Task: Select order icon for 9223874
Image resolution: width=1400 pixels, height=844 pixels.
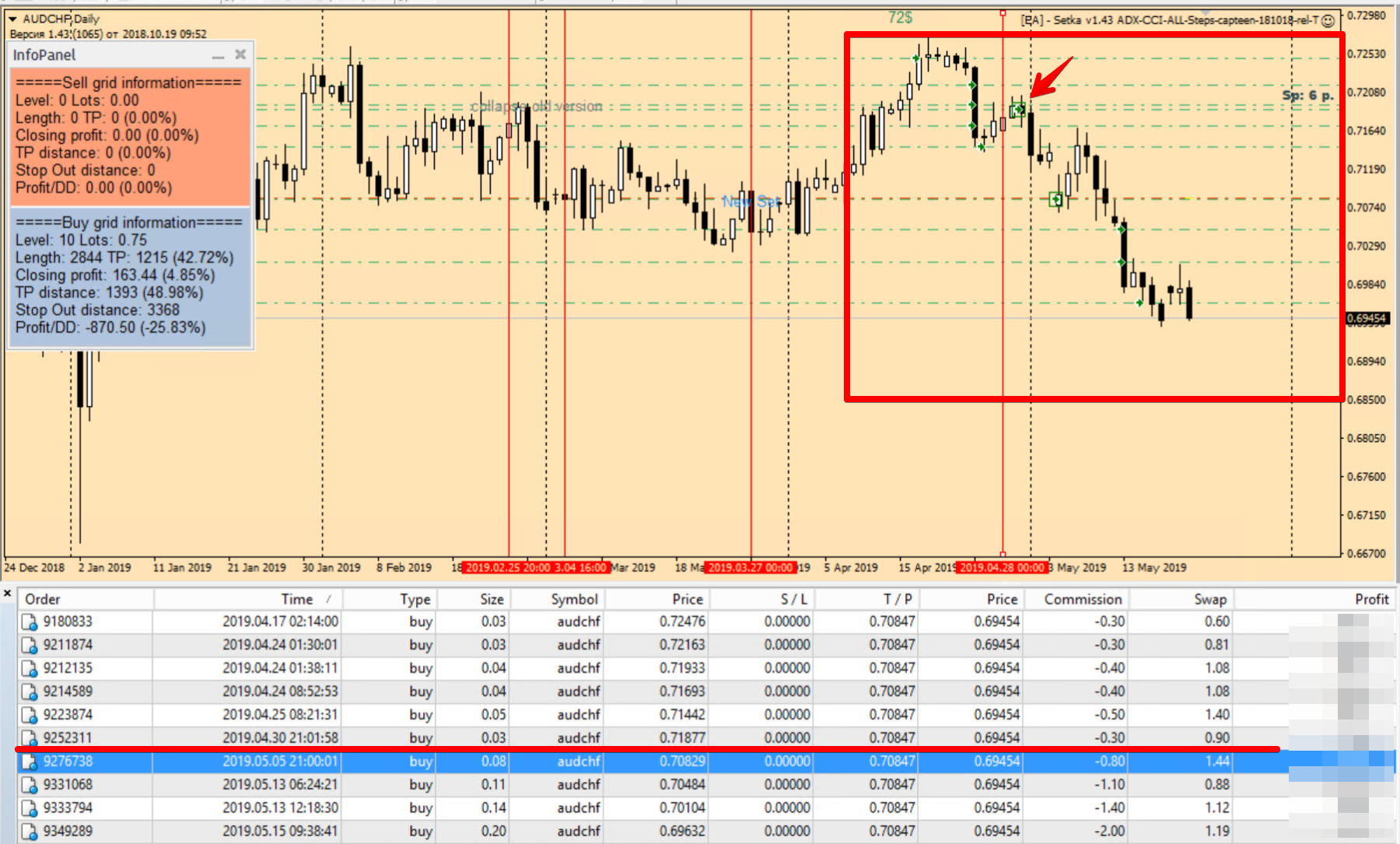Action: click(30, 716)
